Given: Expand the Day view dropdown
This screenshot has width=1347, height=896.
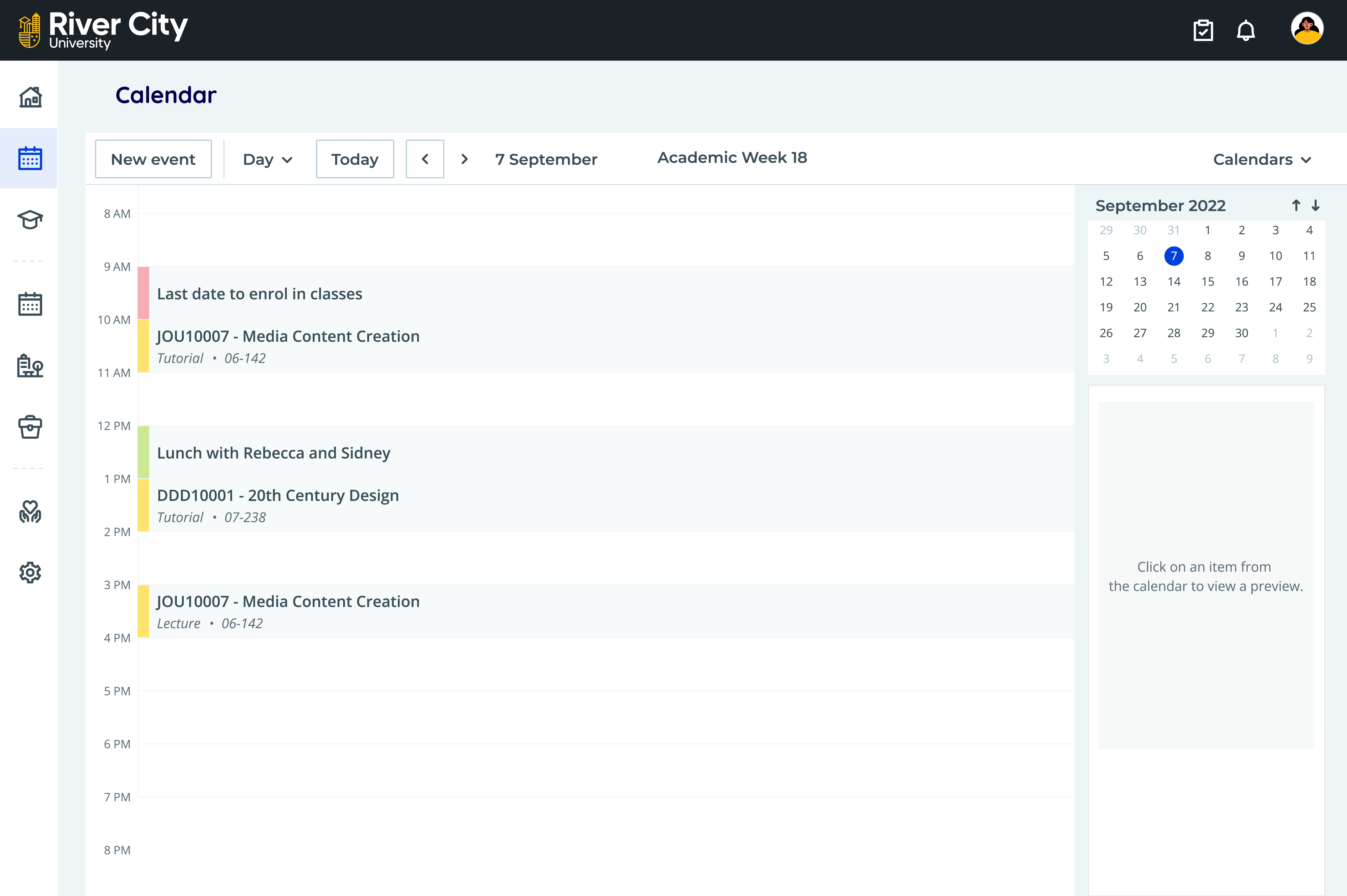Looking at the screenshot, I should [267, 160].
